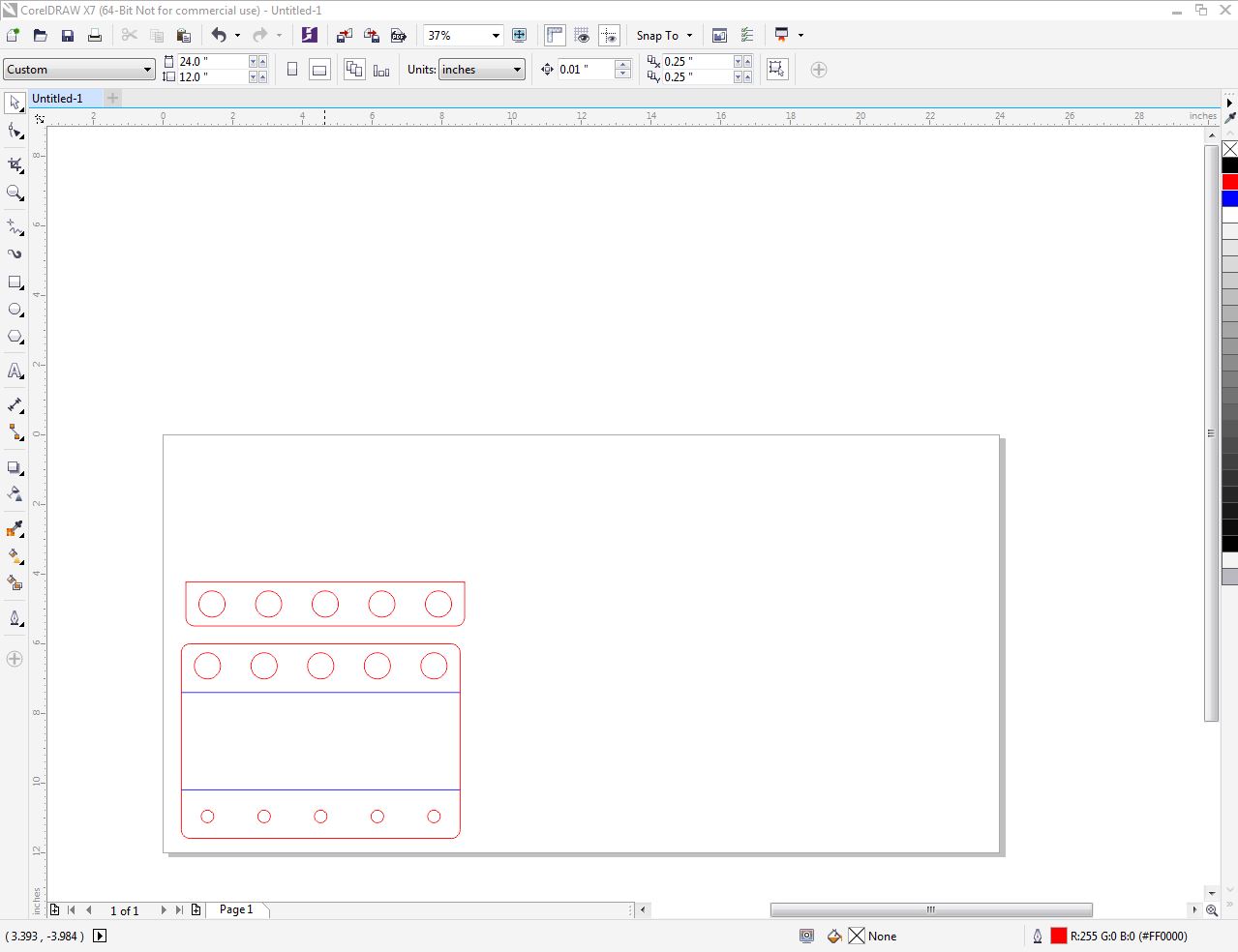Pick the black color swatch in palette
This screenshot has width=1238, height=952.
click(1229, 165)
